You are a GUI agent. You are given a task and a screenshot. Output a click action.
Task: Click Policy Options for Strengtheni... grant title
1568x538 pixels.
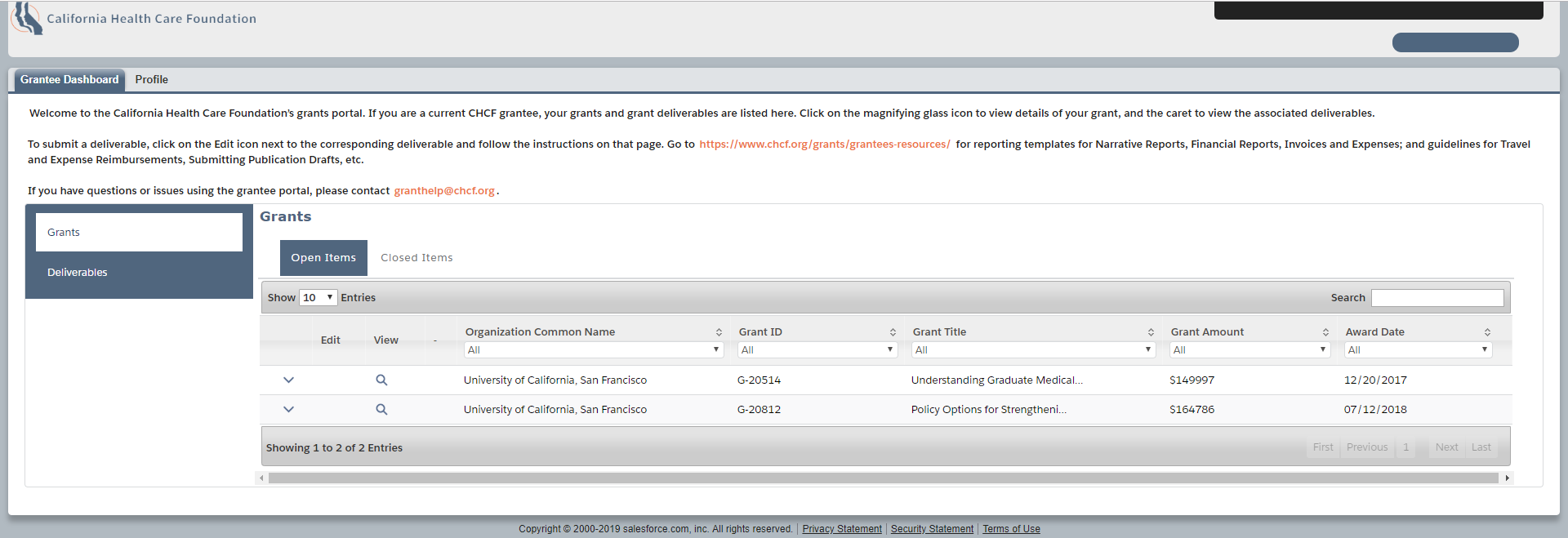[989, 410]
